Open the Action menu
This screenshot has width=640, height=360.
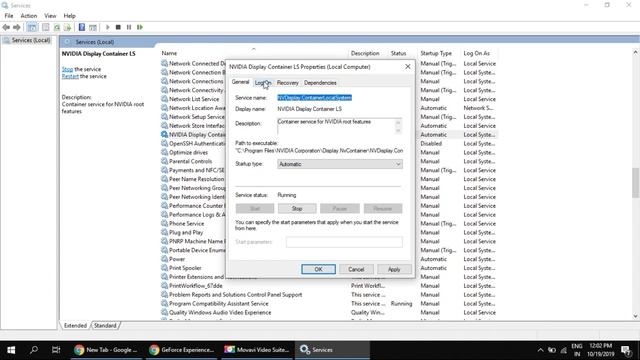(29, 16)
